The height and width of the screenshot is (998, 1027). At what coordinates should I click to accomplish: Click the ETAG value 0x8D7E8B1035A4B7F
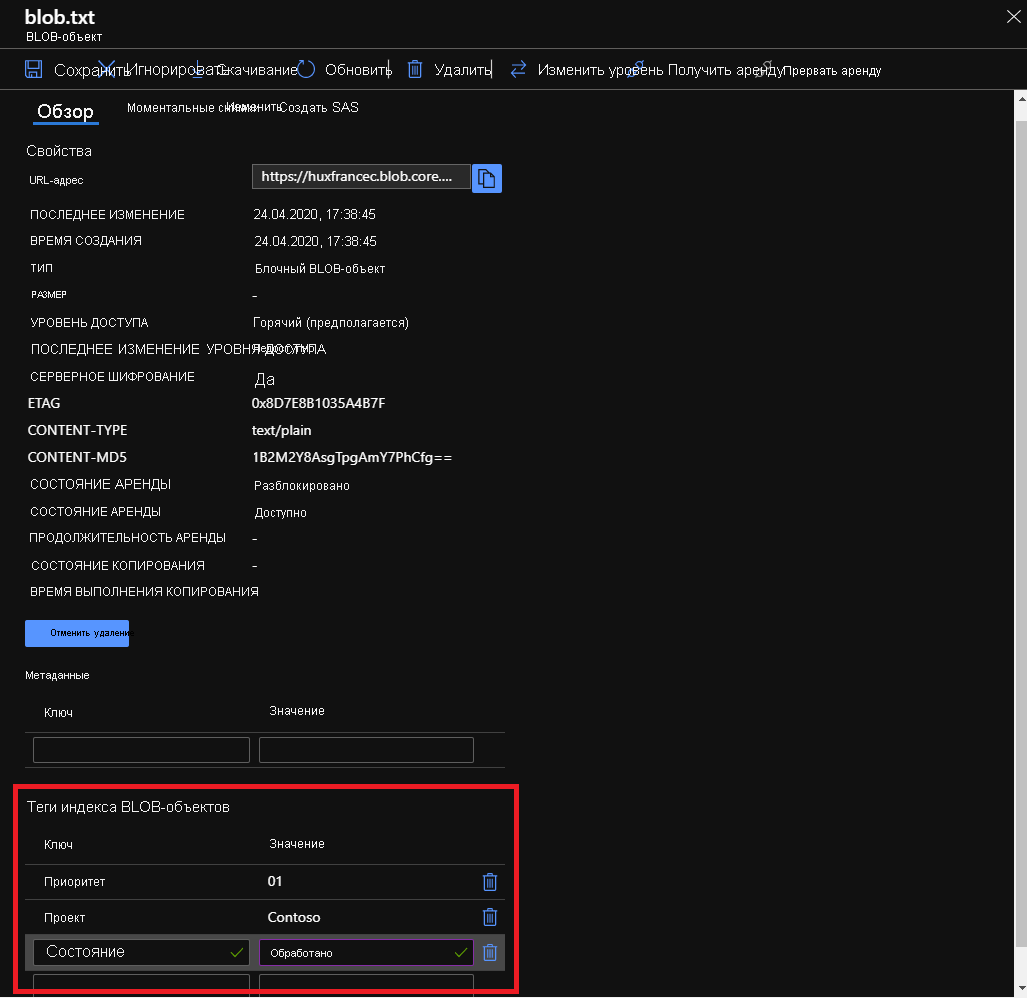[x=318, y=403]
